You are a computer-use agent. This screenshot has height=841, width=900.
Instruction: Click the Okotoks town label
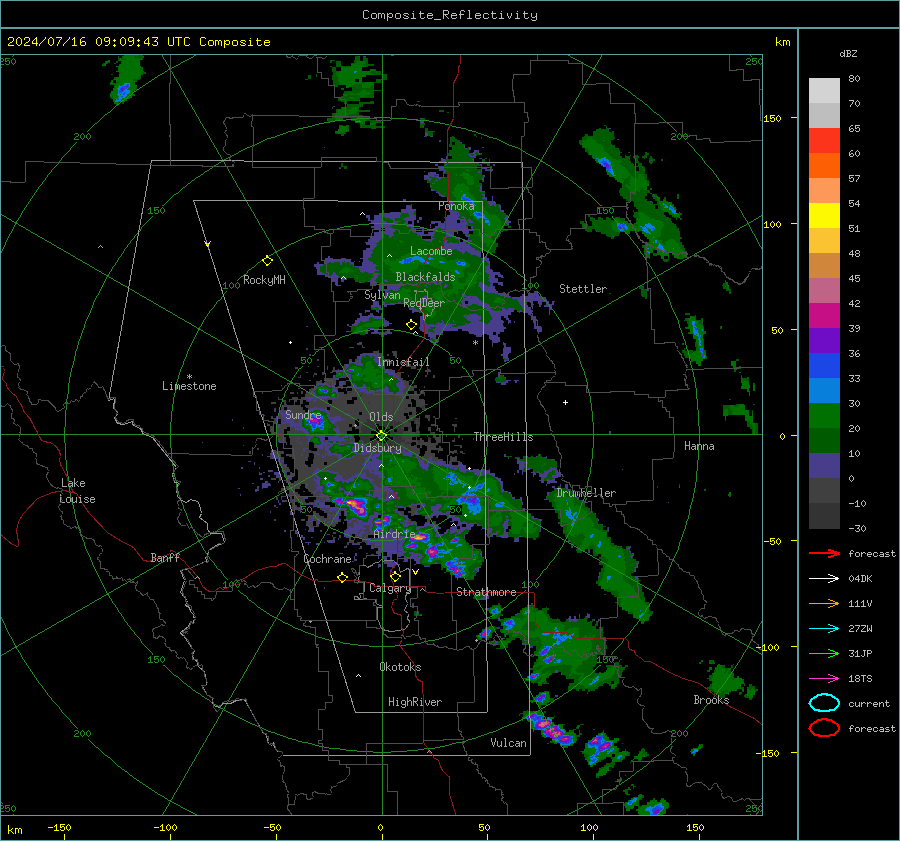(x=400, y=667)
